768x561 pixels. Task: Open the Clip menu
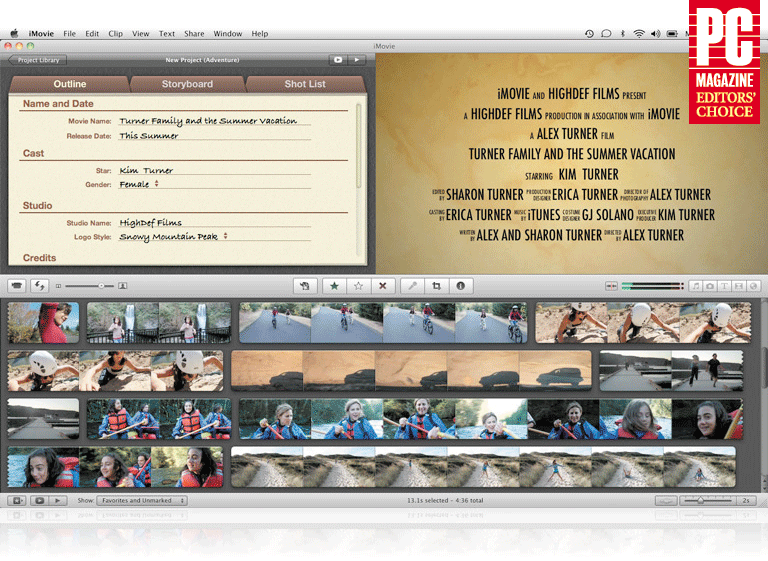pos(116,34)
